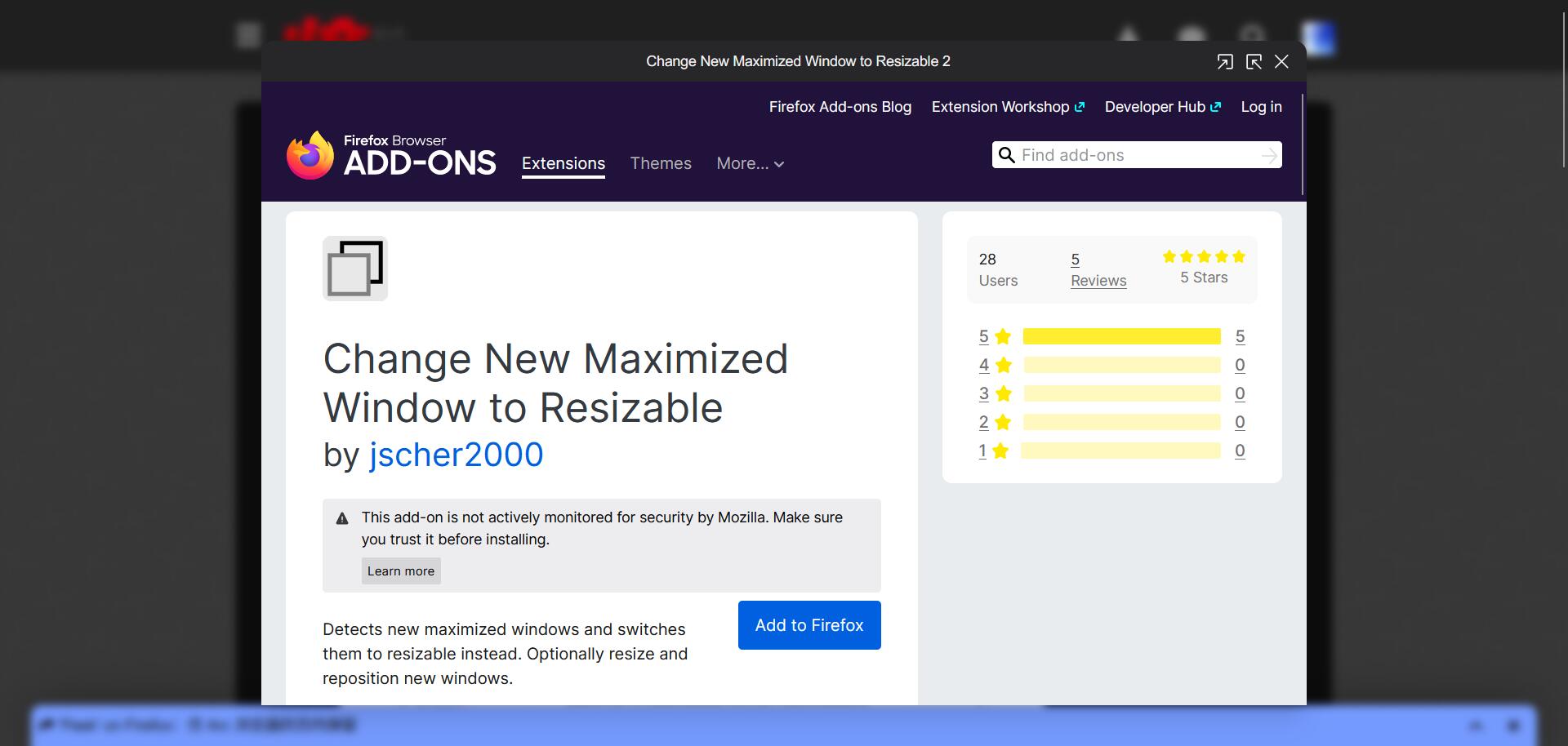1568x746 pixels.
Task: Open popup in new tab icon
Action: point(1224,62)
